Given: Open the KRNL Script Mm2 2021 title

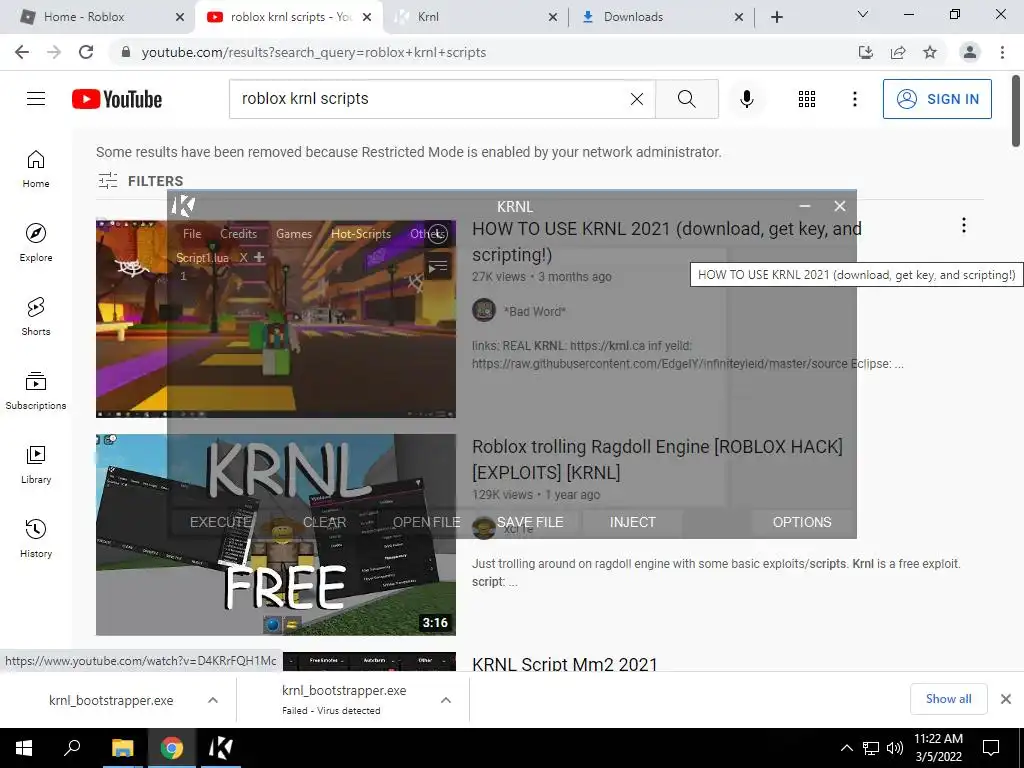Looking at the screenshot, I should pos(564,664).
